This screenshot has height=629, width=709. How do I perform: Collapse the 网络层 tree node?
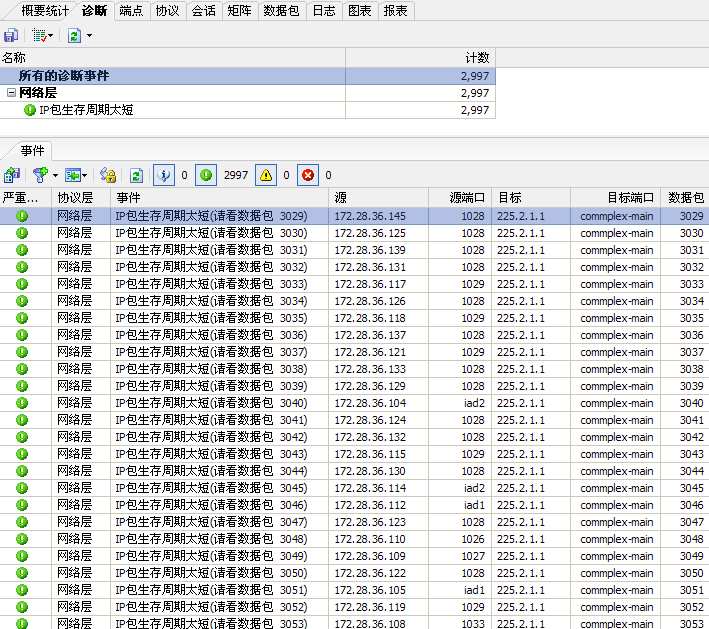click(x=11, y=93)
